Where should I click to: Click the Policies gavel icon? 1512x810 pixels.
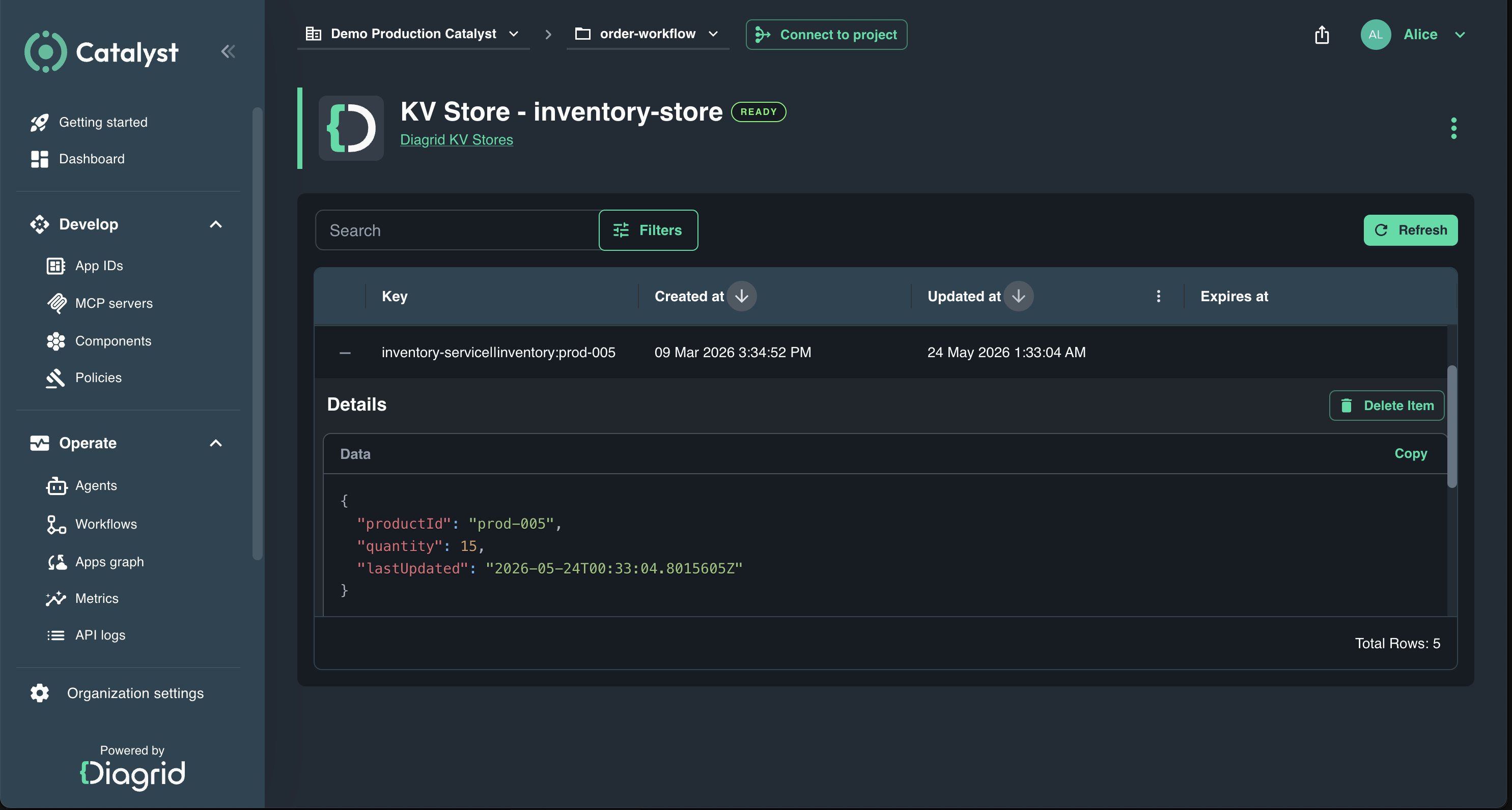[55, 378]
